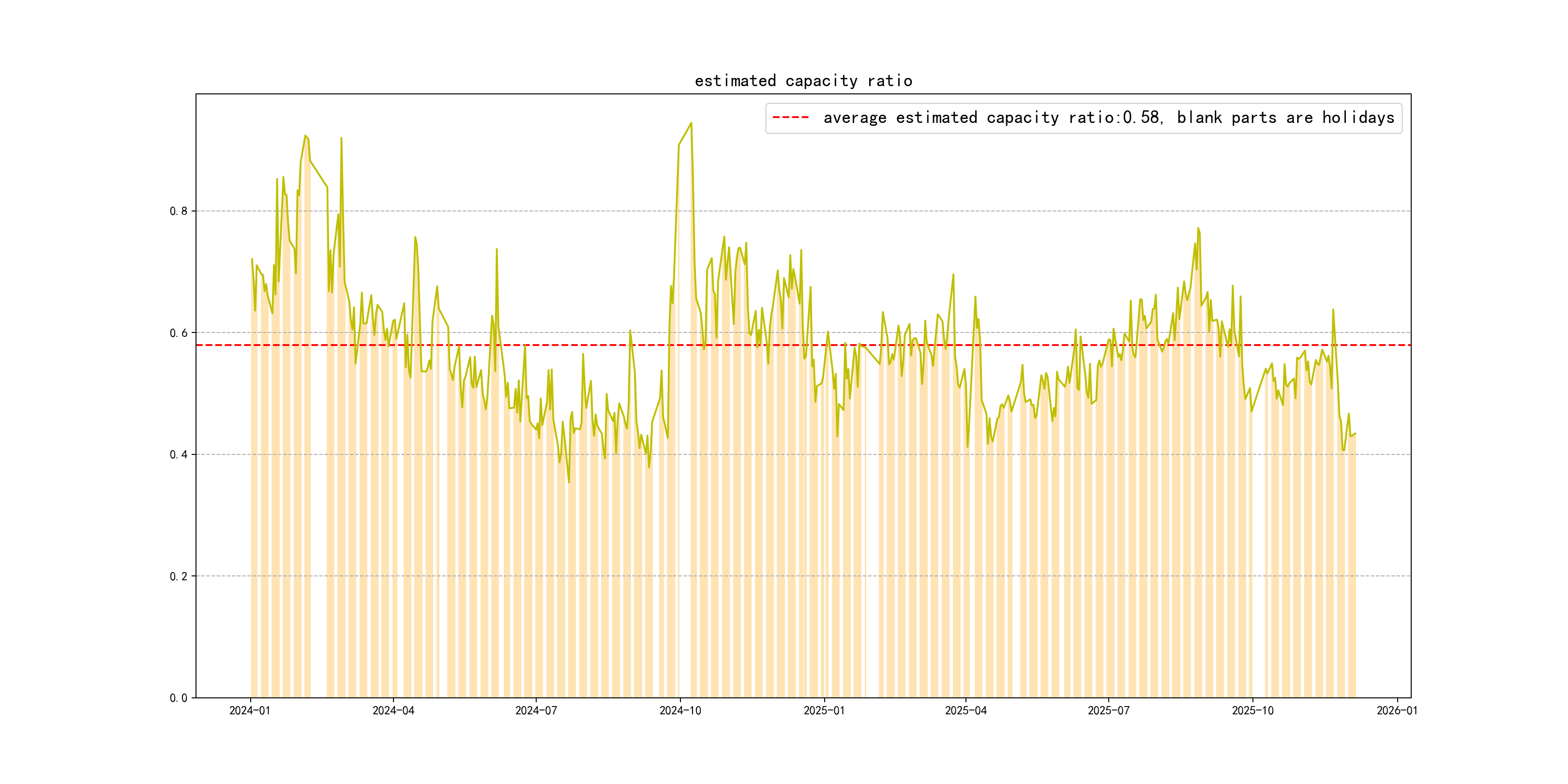Screen dimensions: 1568x784
Task: Click the 2025-10 x-axis label
Action: 1252,711
